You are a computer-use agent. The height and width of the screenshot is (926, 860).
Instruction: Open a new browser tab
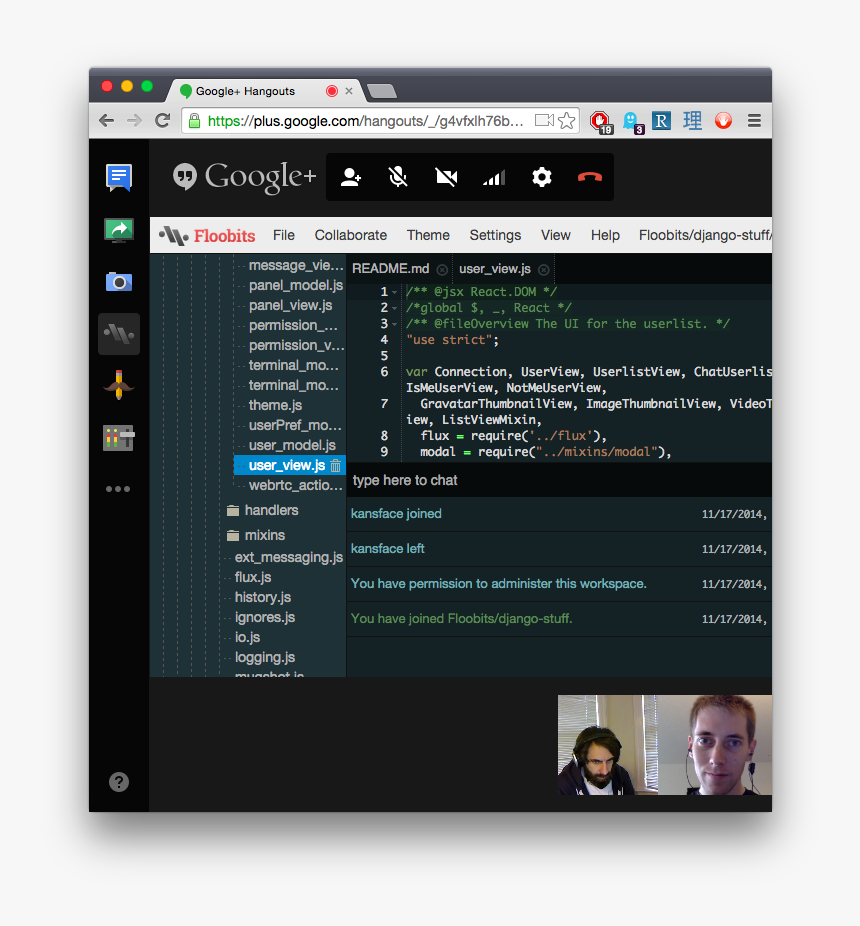point(382,91)
